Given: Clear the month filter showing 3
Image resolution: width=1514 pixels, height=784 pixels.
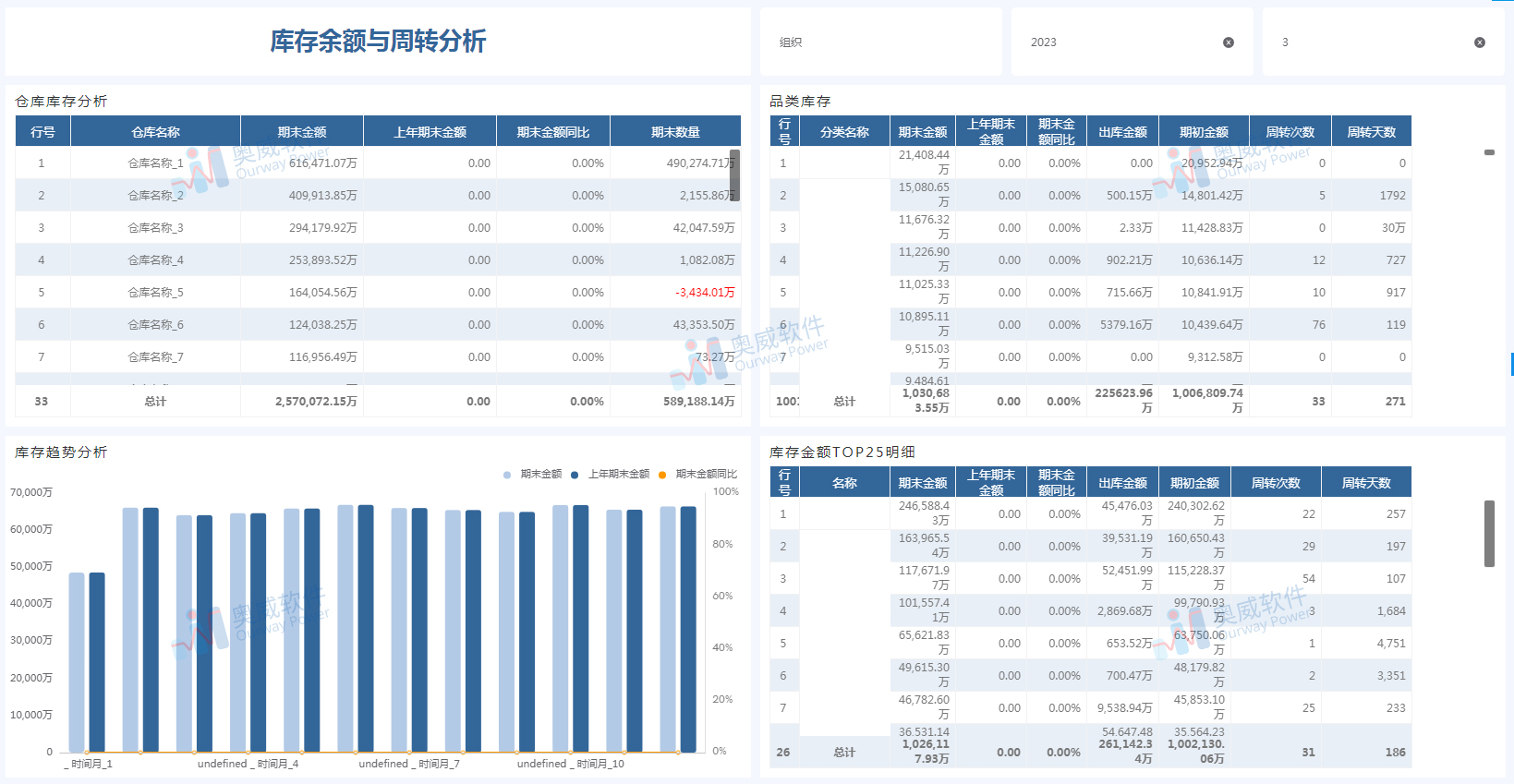Looking at the screenshot, I should point(1479,42).
